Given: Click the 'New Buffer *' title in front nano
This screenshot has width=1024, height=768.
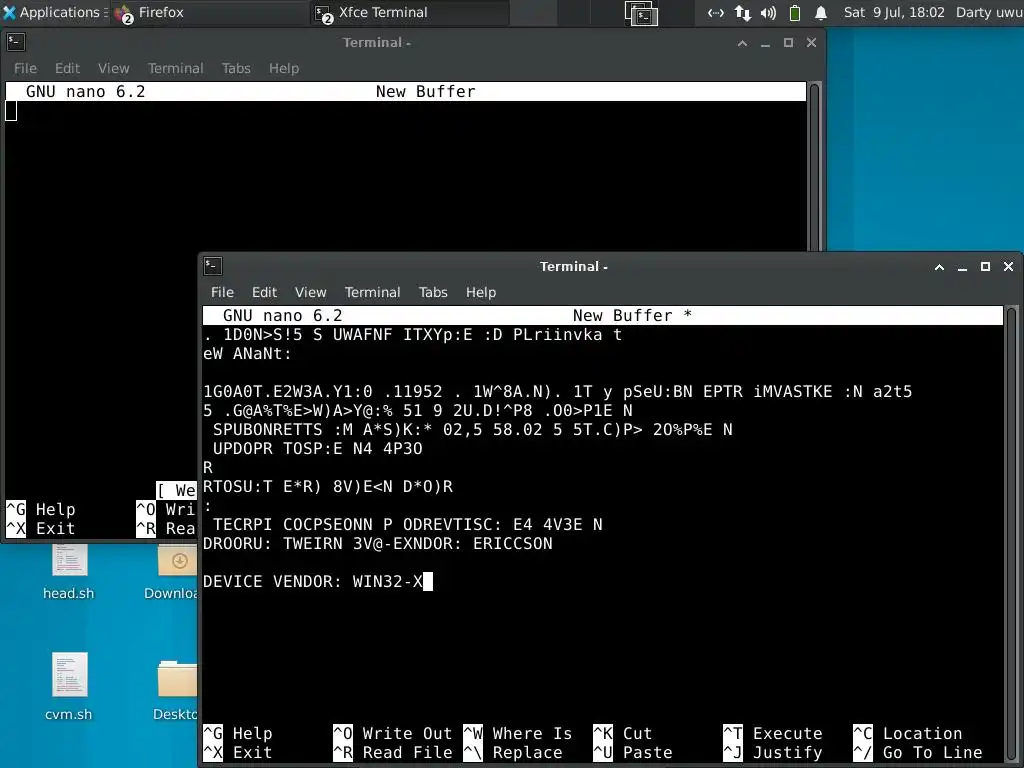Looking at the screenshot, I should [632, 315].
